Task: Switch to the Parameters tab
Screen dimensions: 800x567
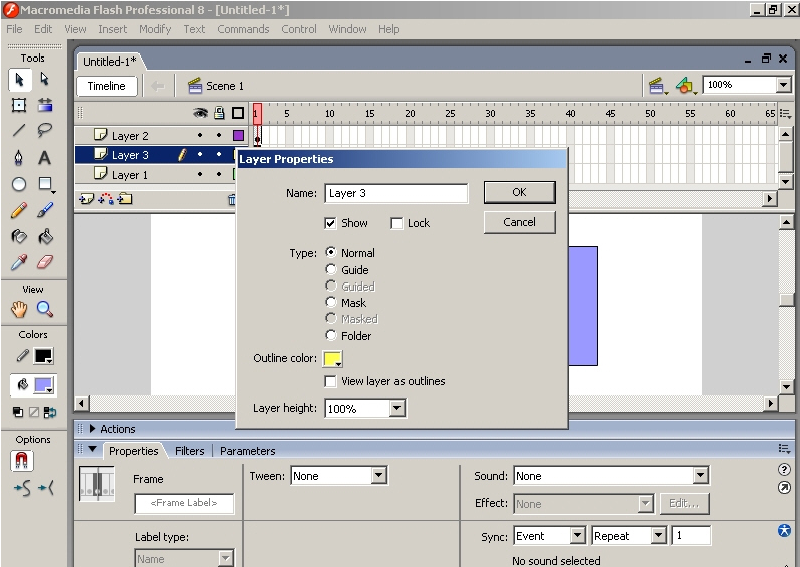Action: click(247, 451)
